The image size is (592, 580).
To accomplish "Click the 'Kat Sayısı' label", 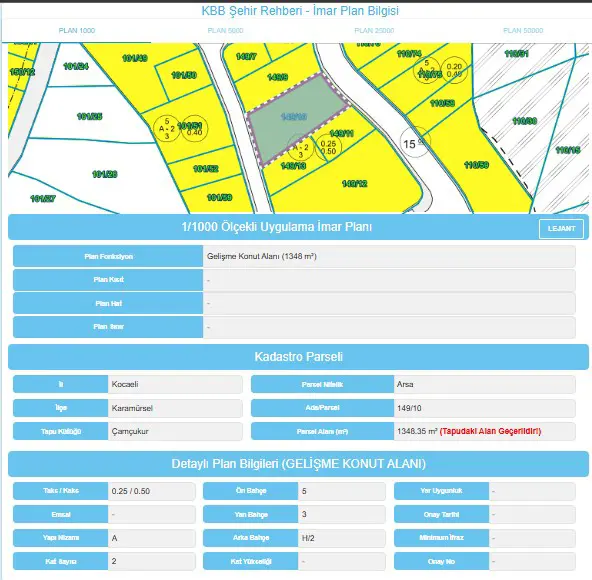I will pos(61,561).
